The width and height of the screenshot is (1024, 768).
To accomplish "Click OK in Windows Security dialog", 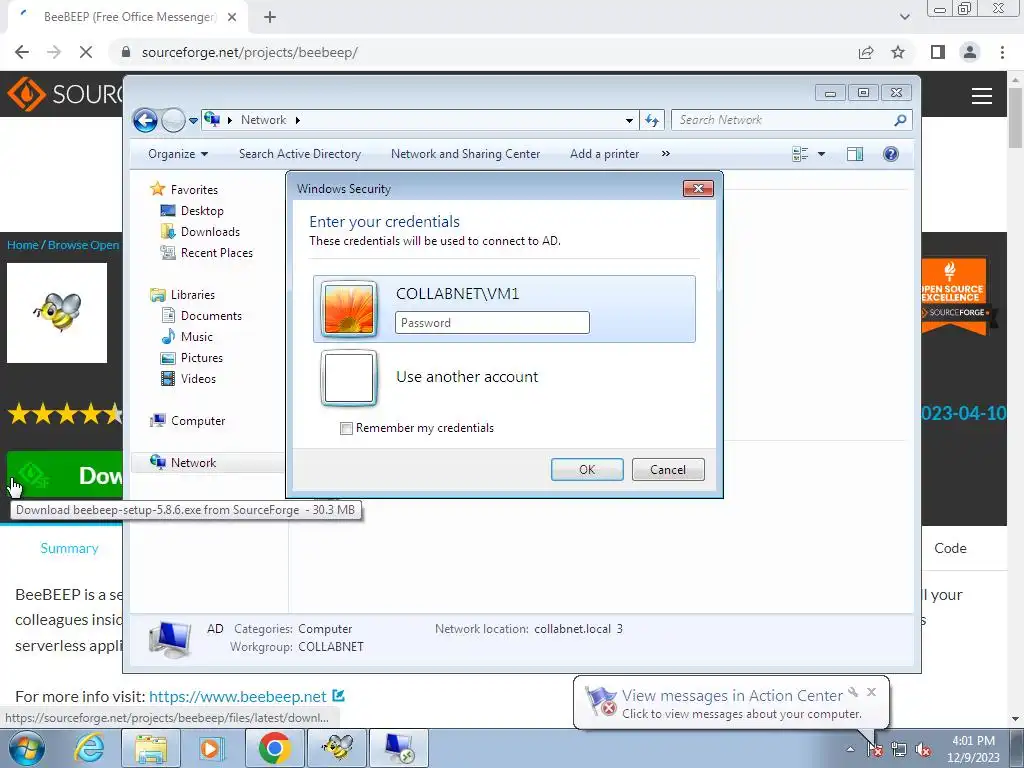I will click(x=587, y=470).
